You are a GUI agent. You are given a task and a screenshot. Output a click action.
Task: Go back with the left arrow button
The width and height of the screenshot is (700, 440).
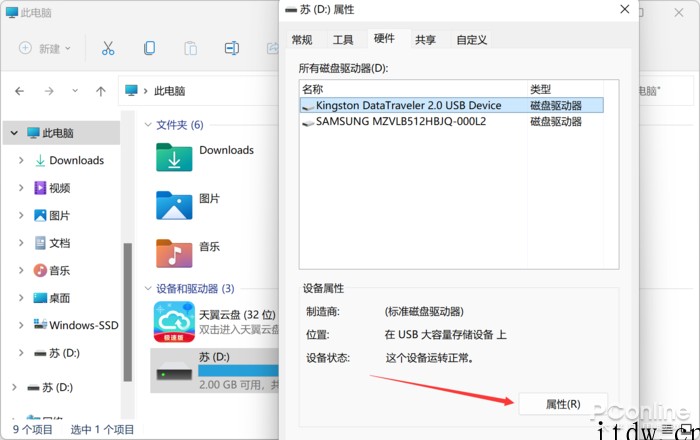click(x=19, y=91)
